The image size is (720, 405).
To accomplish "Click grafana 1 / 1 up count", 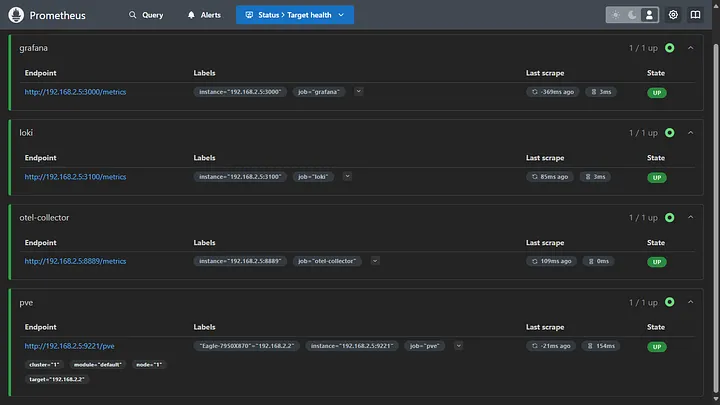I will (x=643, y=48).
